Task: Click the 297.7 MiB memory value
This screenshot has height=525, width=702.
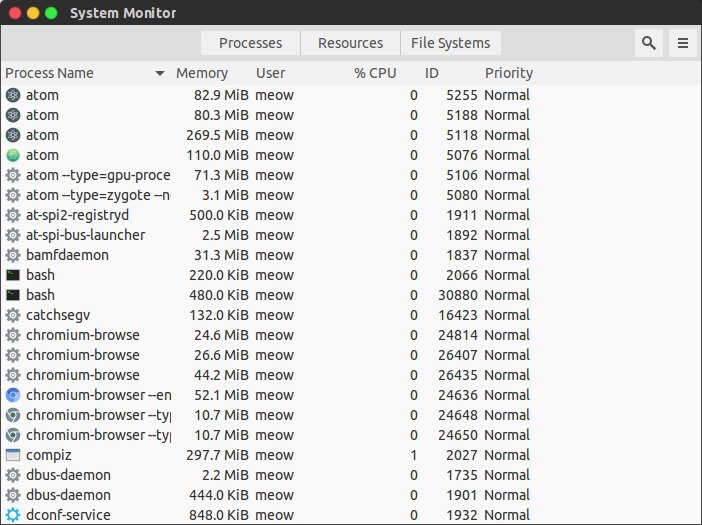Action: click(x=217, y=455)
